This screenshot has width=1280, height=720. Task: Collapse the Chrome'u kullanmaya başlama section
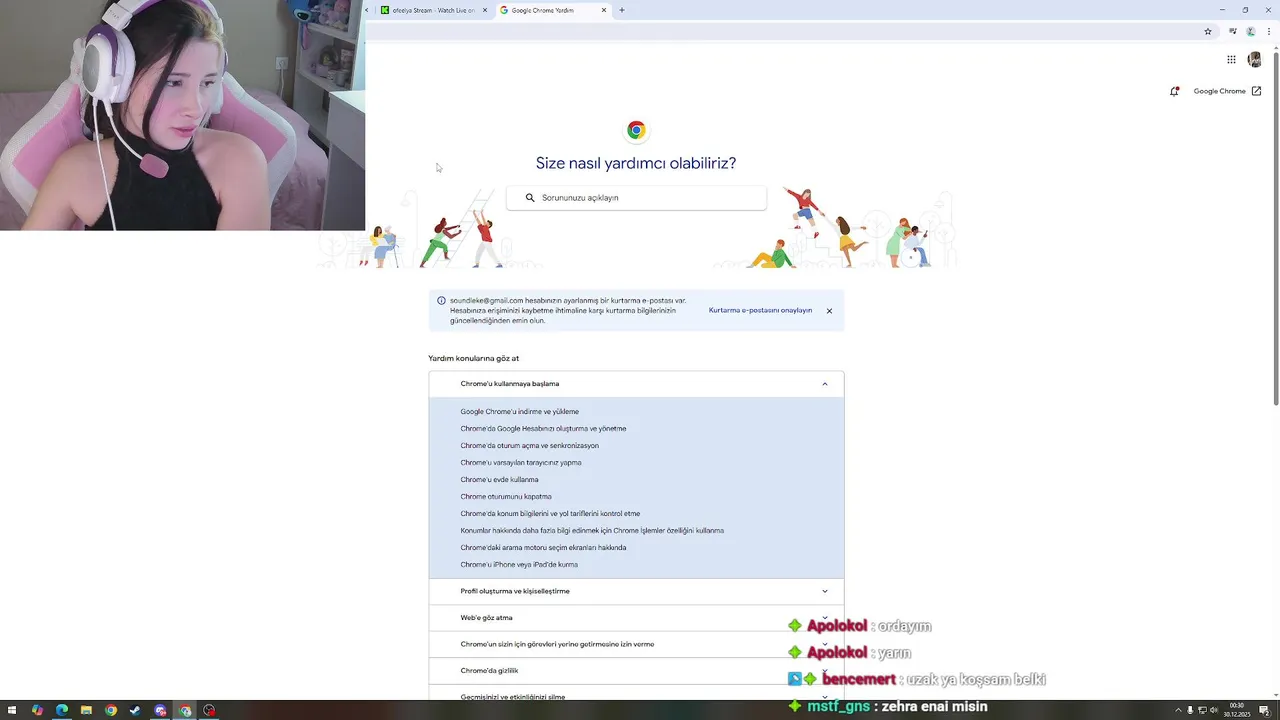click(636, 384)
